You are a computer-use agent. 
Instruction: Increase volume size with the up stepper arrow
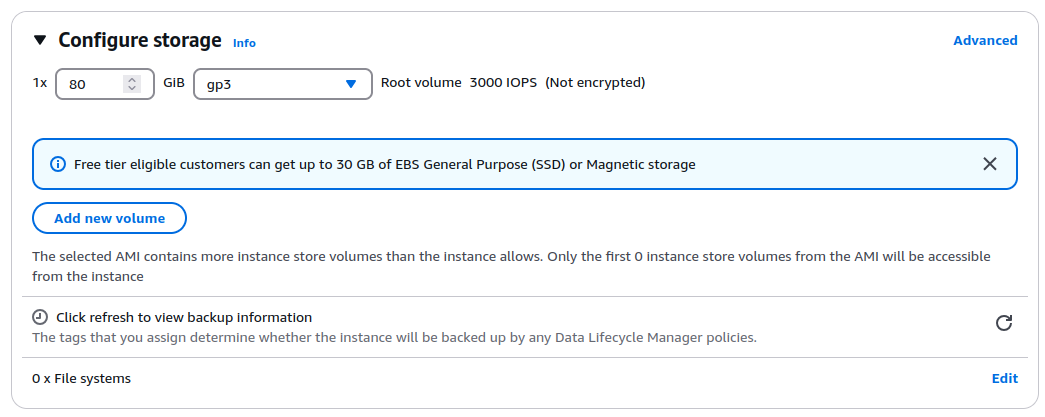click(132, 80)
